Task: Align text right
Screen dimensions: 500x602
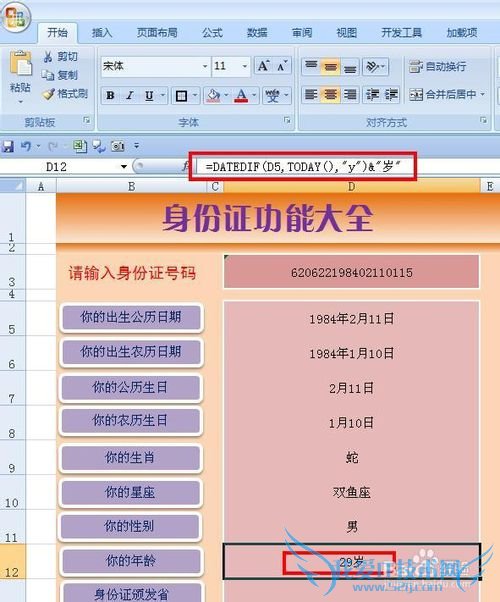Action: point(349,94)
